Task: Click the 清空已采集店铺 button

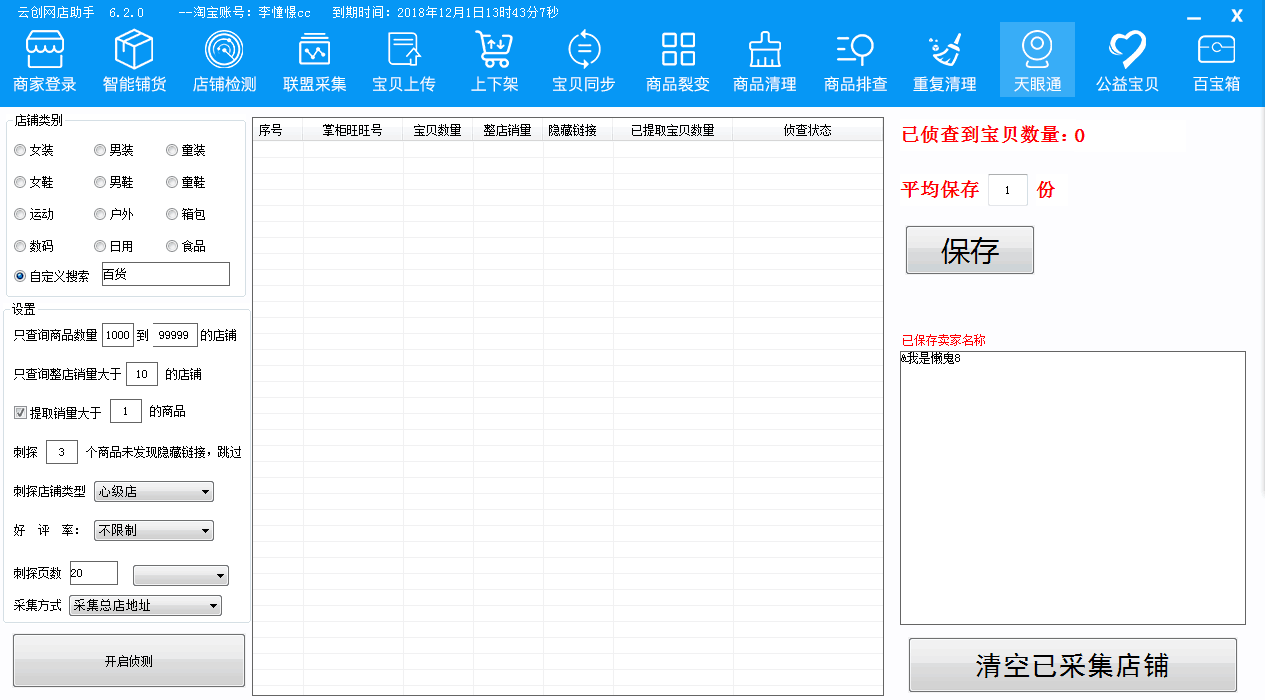Action: point(1073,665)
